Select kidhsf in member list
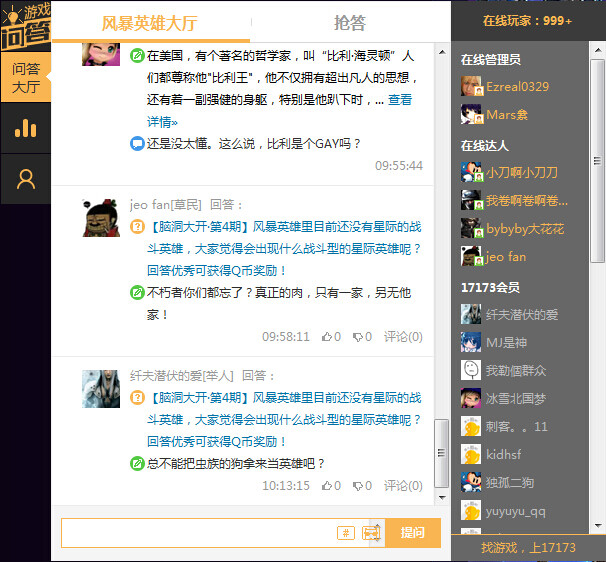Screen dimensions: 606x562 504,454
